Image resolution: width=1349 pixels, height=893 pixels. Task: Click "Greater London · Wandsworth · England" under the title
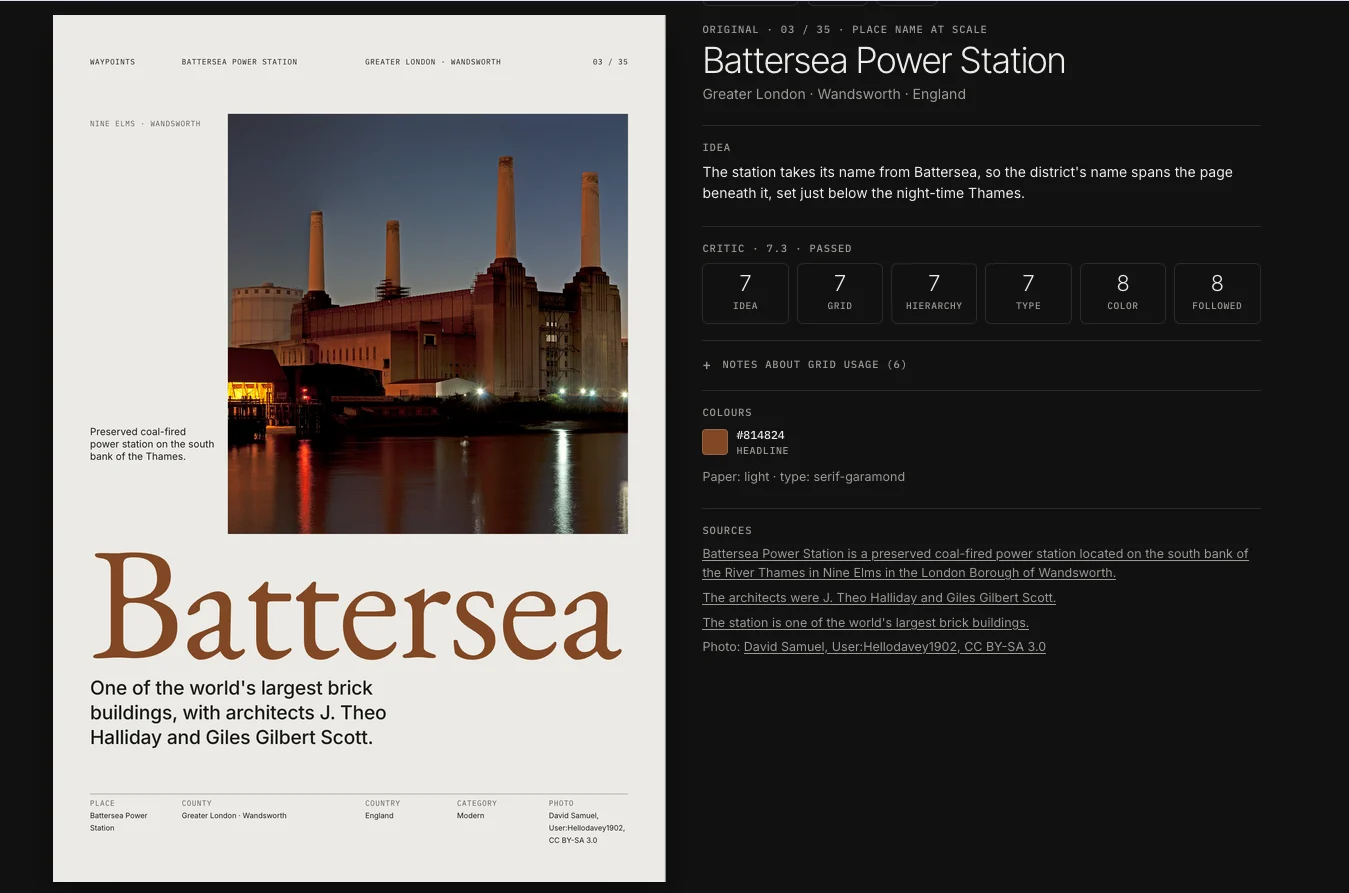pos(834,94)
